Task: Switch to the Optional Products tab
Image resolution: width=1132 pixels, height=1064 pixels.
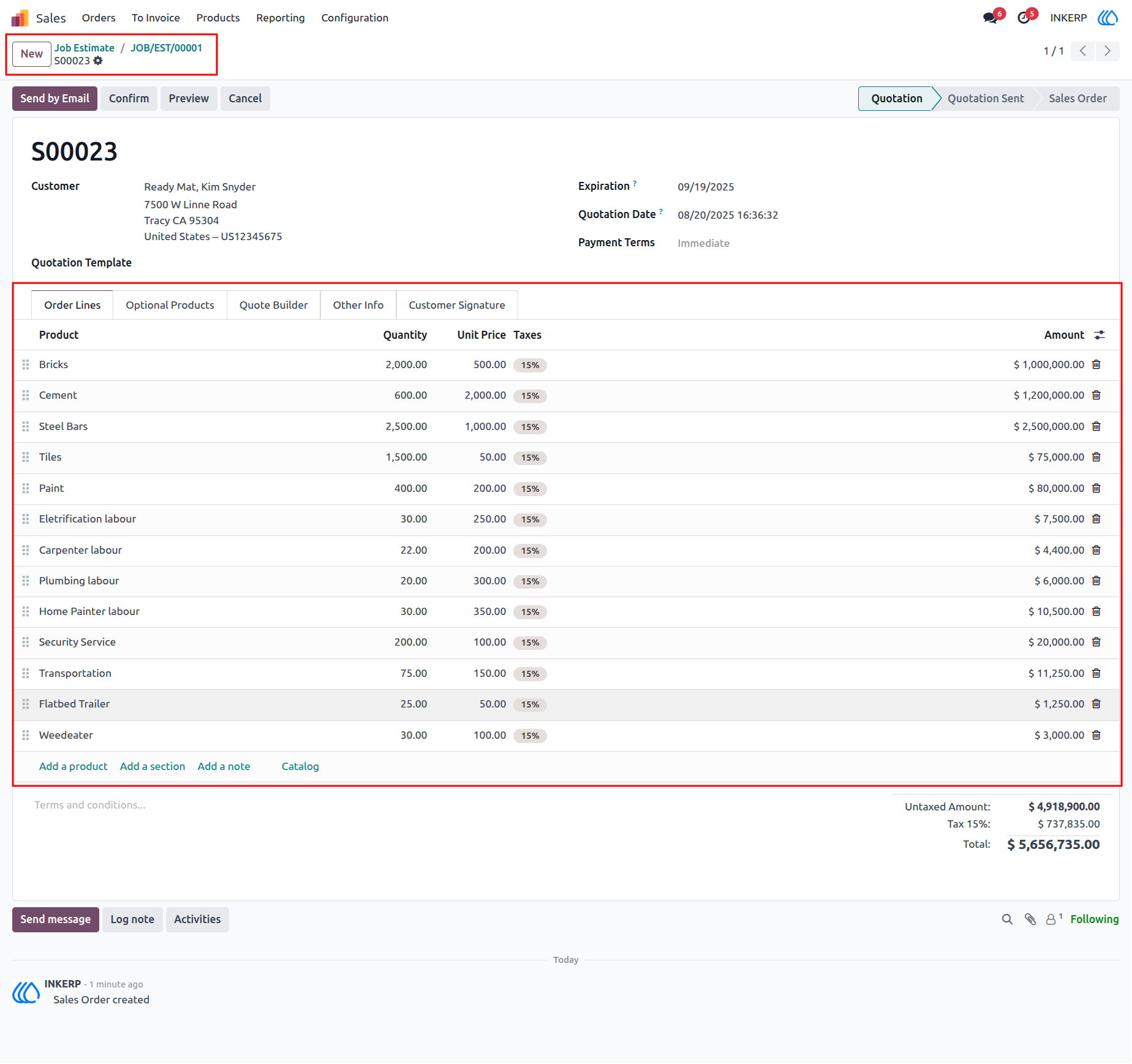Action: pyautogui.click(x=170, y=305)
